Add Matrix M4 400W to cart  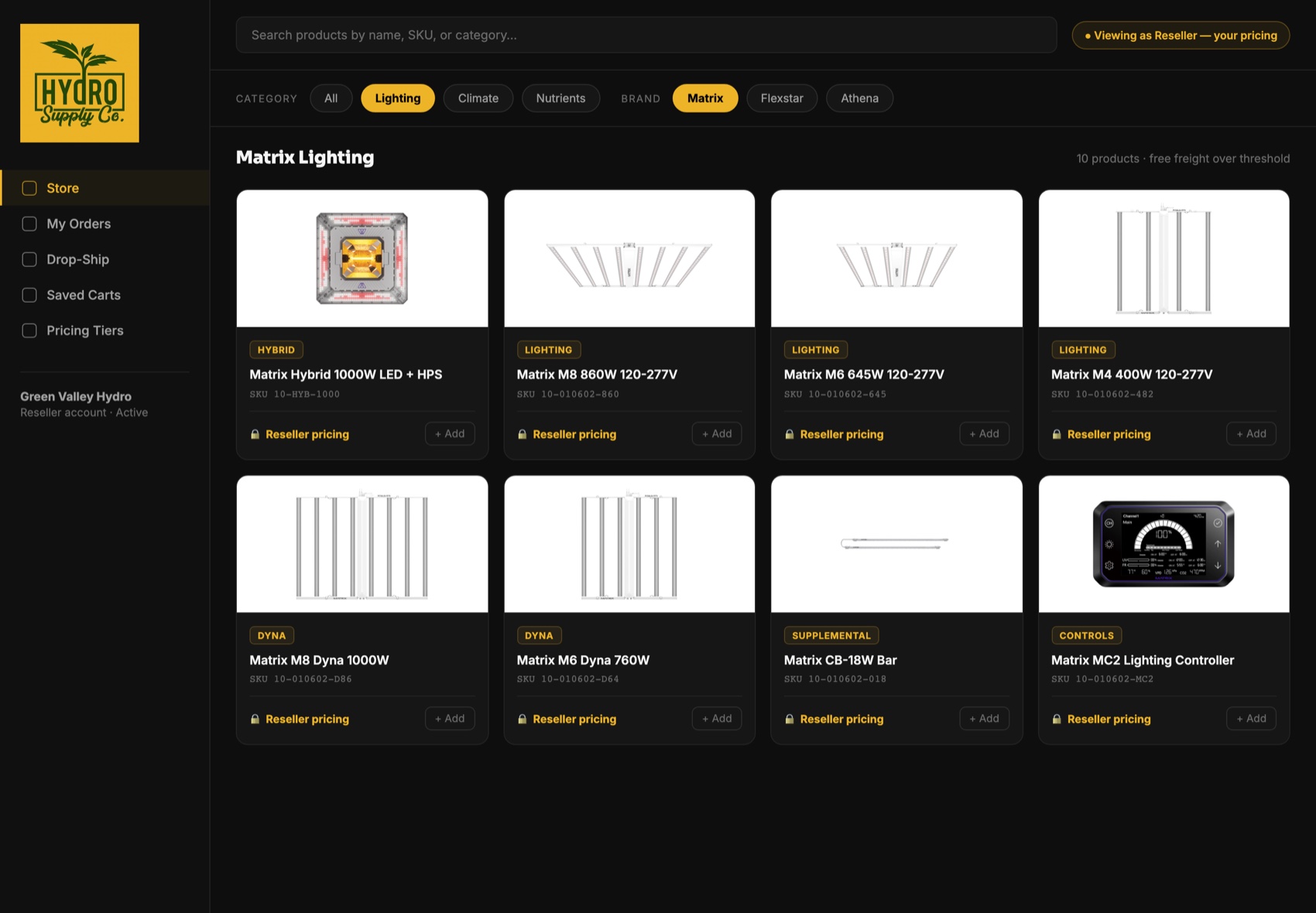click(x=1252, y=433)
